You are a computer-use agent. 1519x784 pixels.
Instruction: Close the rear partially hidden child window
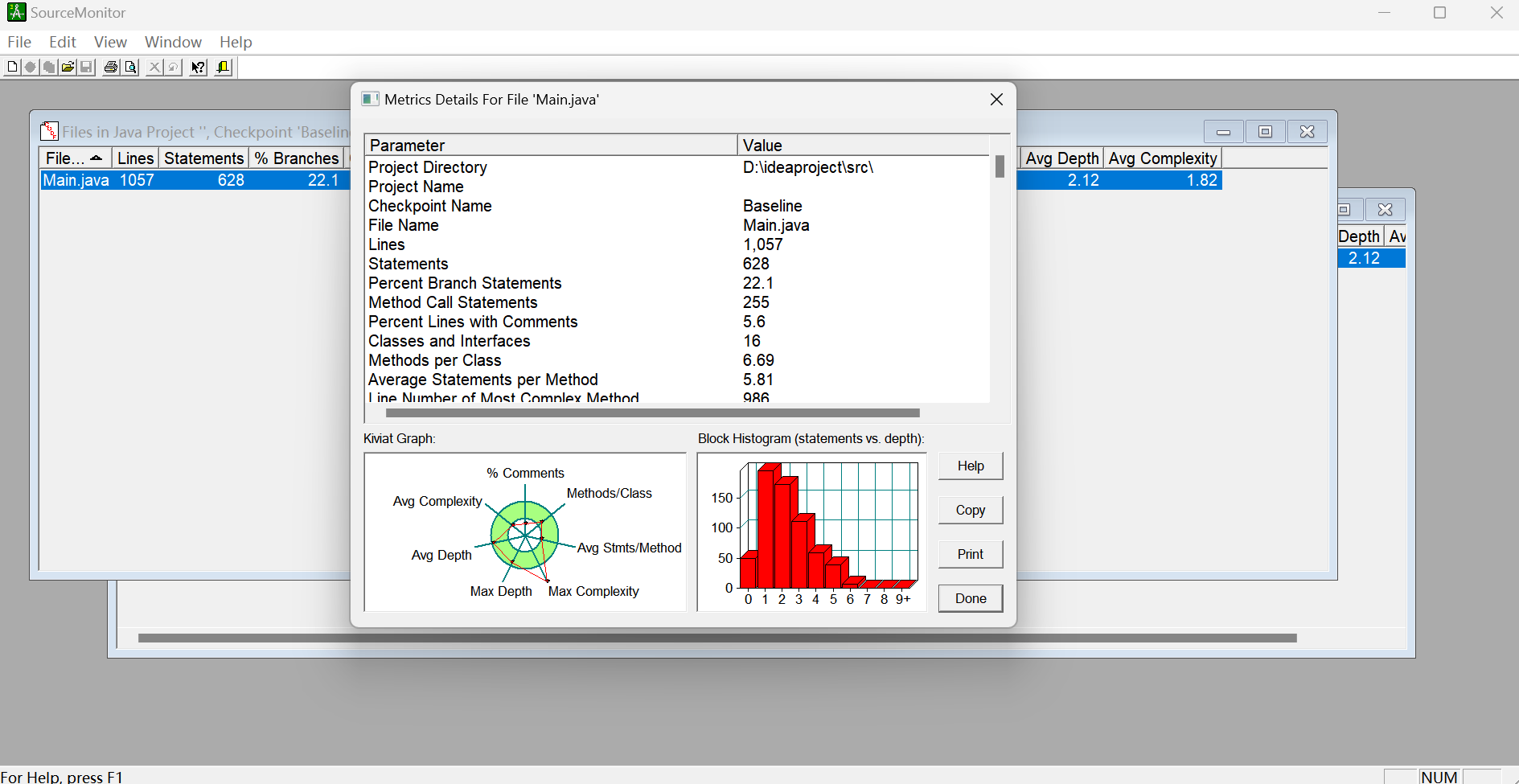pyautogui.click(x=1385, y=210)
